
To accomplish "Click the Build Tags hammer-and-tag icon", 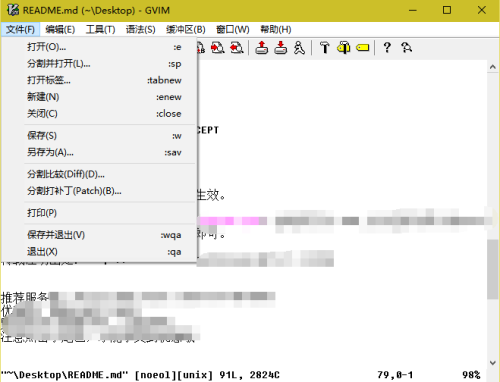I will [x=343, y=48].
